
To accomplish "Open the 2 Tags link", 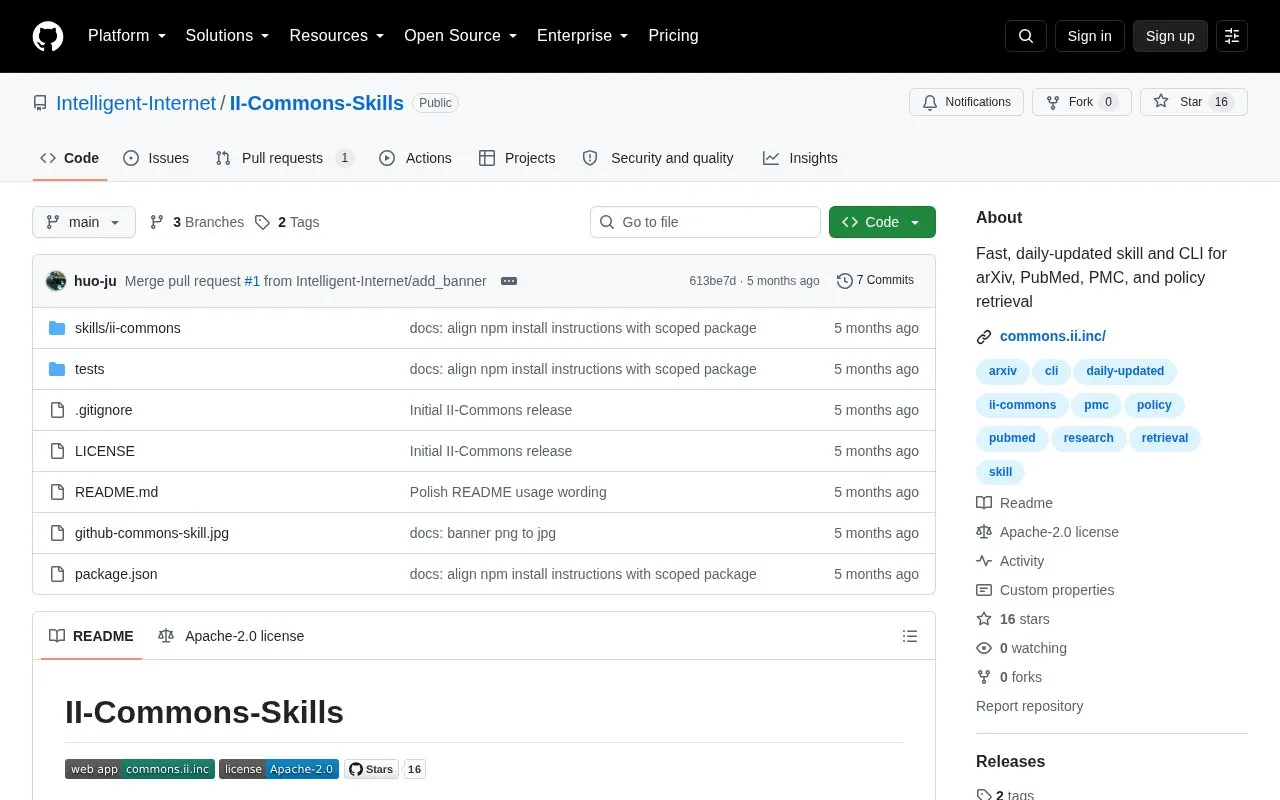I will [287, 222].
